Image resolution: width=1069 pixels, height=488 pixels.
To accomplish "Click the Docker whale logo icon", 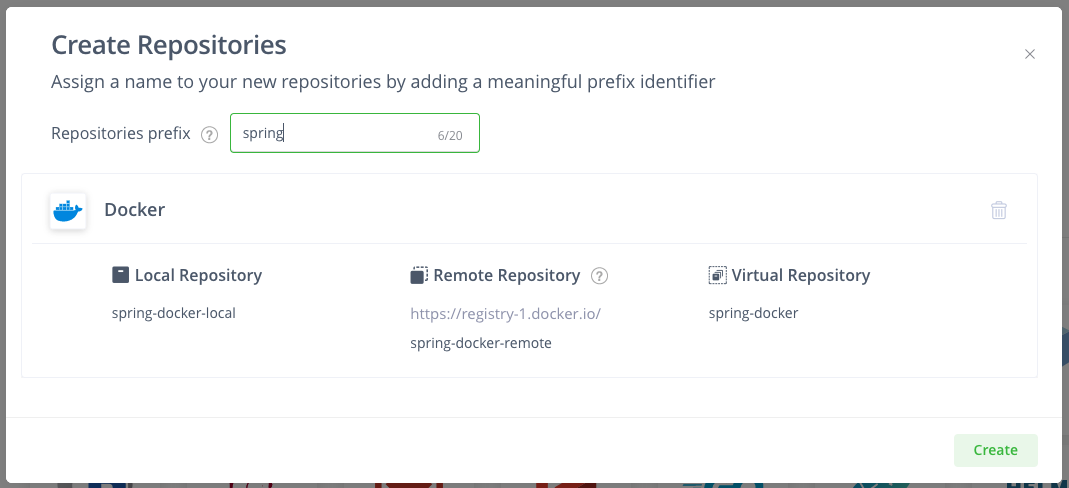I will [68, 210].
